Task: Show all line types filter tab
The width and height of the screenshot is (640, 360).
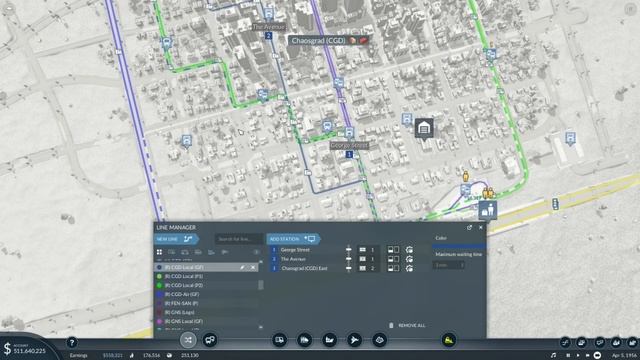Action: (159, 252)
